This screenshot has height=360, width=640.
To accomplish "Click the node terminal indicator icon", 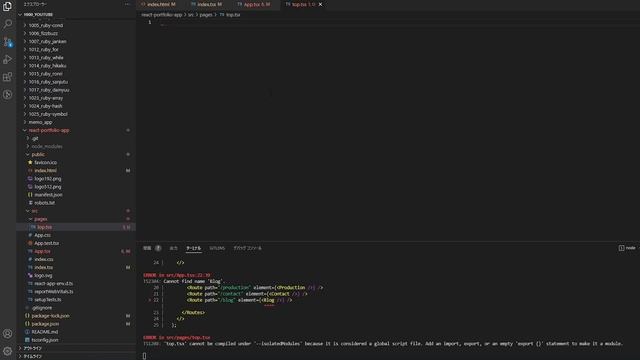I will (621, 248).
